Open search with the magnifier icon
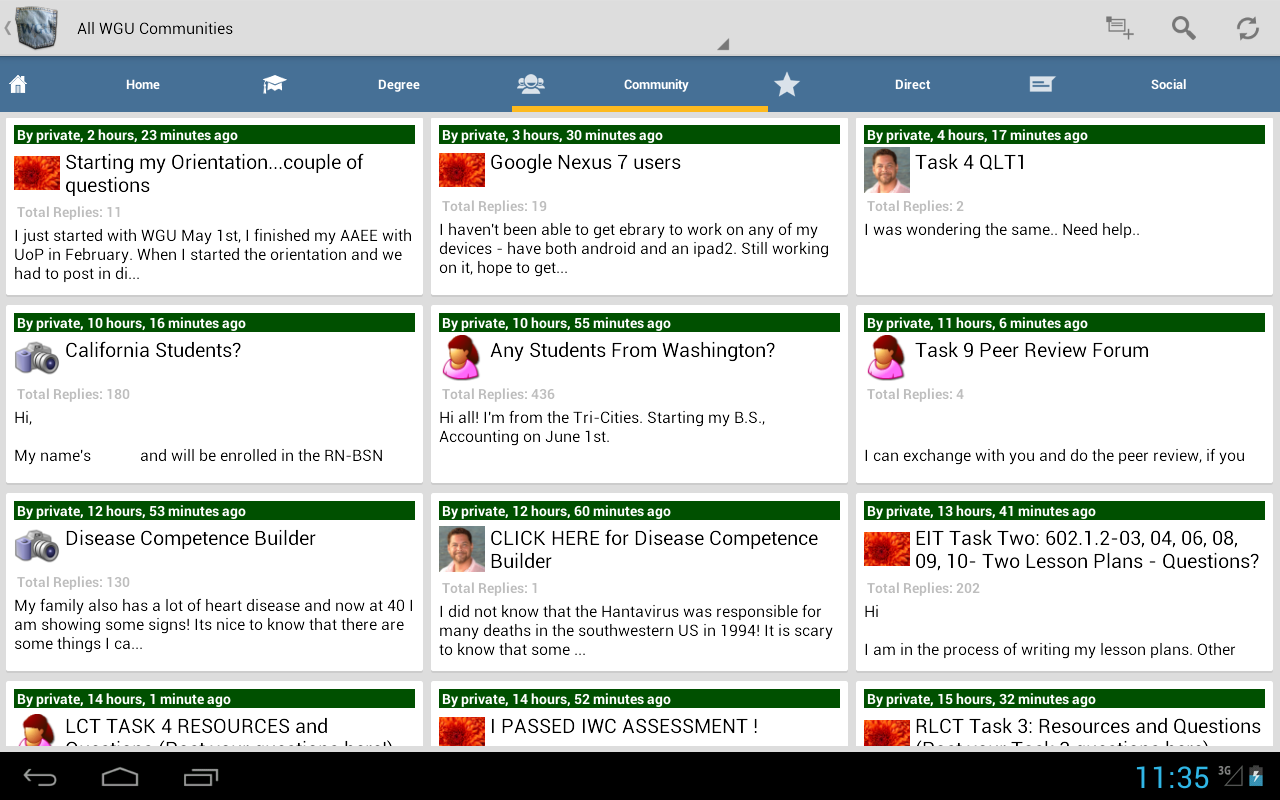Screen dimensions: 1280x800 coord(1183,28)
